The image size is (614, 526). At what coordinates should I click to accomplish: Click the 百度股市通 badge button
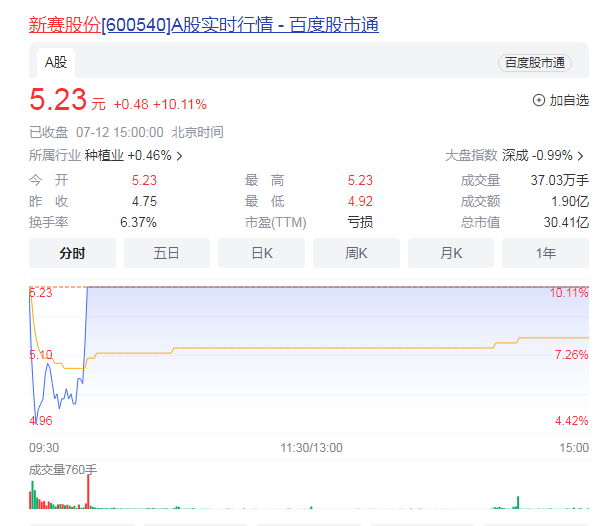pos(534,62)
